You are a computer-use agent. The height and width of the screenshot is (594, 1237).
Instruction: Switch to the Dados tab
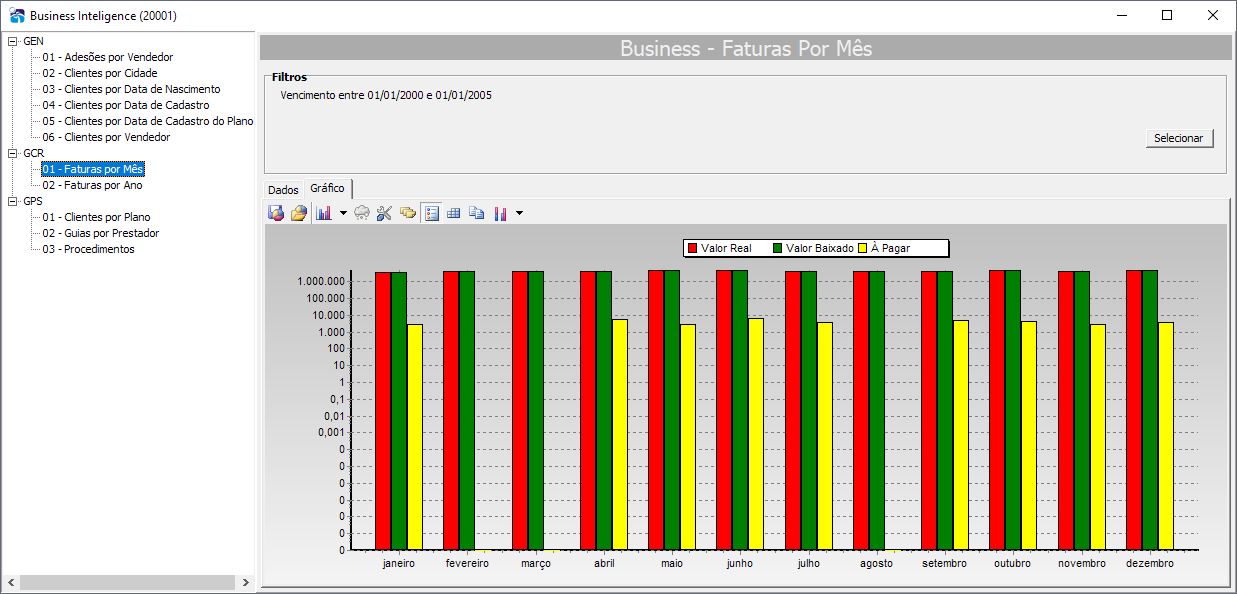pyautogui.click(x=283, y=190)
